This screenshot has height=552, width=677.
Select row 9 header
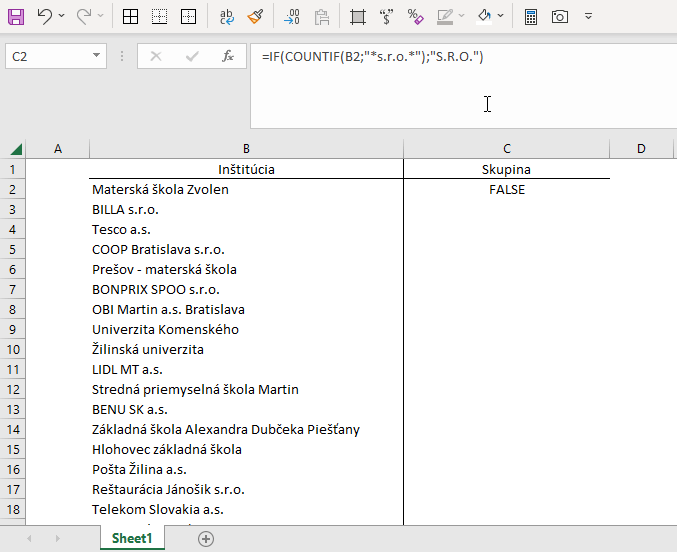[x=13, y=330]
